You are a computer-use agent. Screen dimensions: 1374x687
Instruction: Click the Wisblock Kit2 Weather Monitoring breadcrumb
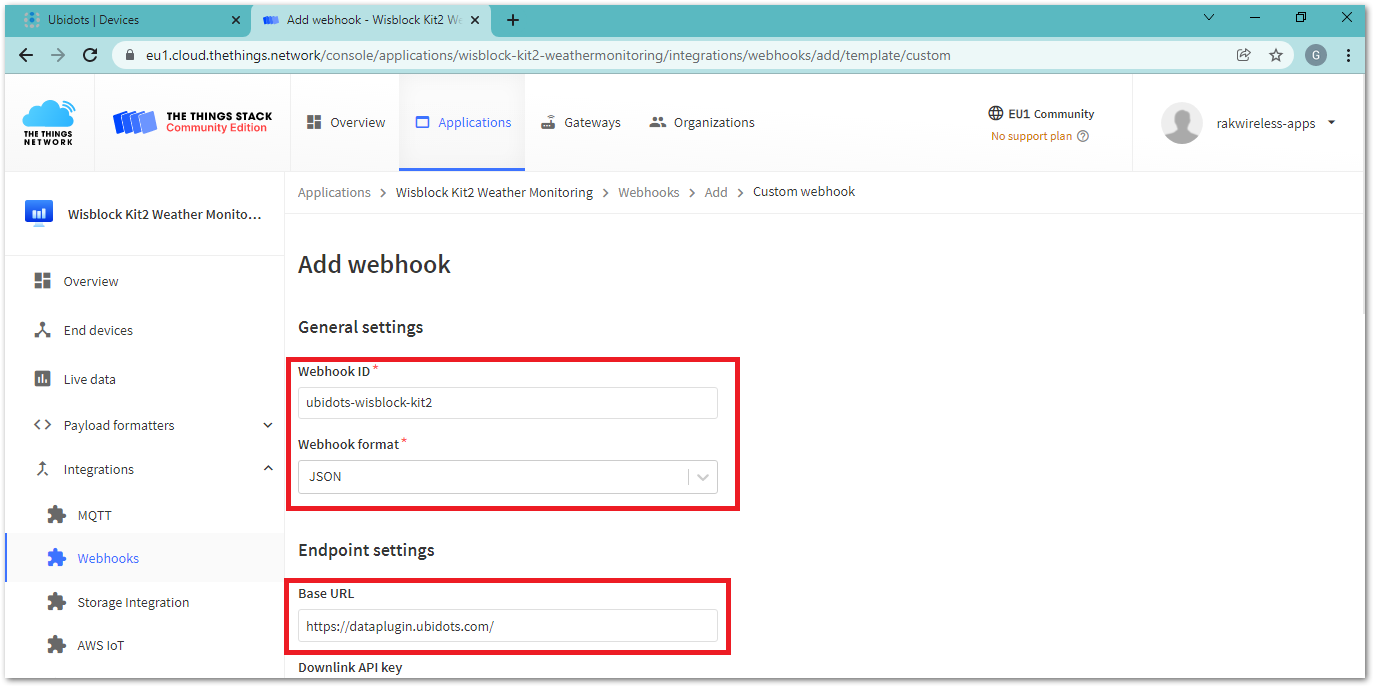[x=494, y=192]
